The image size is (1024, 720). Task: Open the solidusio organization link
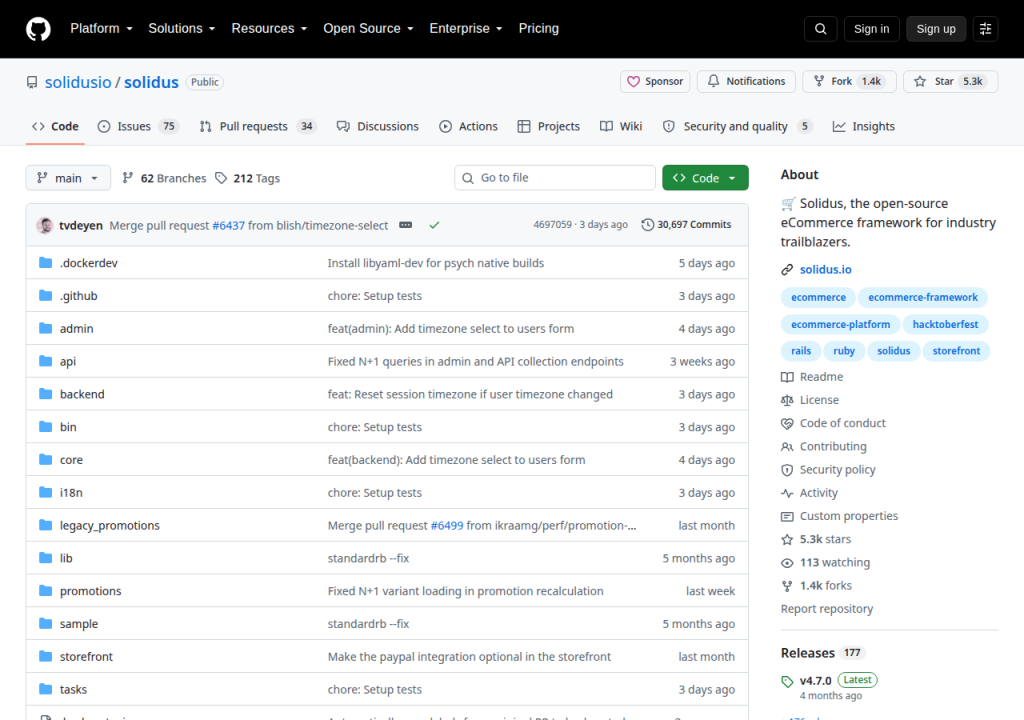coord(78,82)
